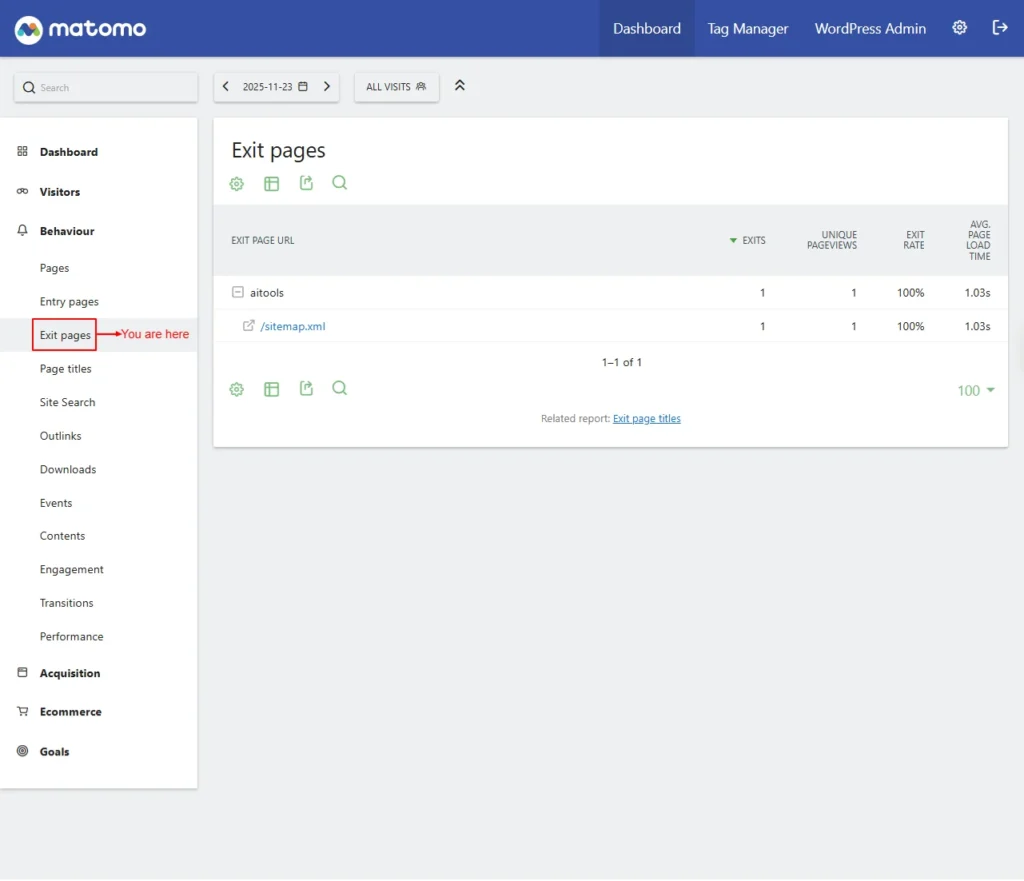
Task: Open report settings cog below Exit pages title
Action: coord(237,184)
